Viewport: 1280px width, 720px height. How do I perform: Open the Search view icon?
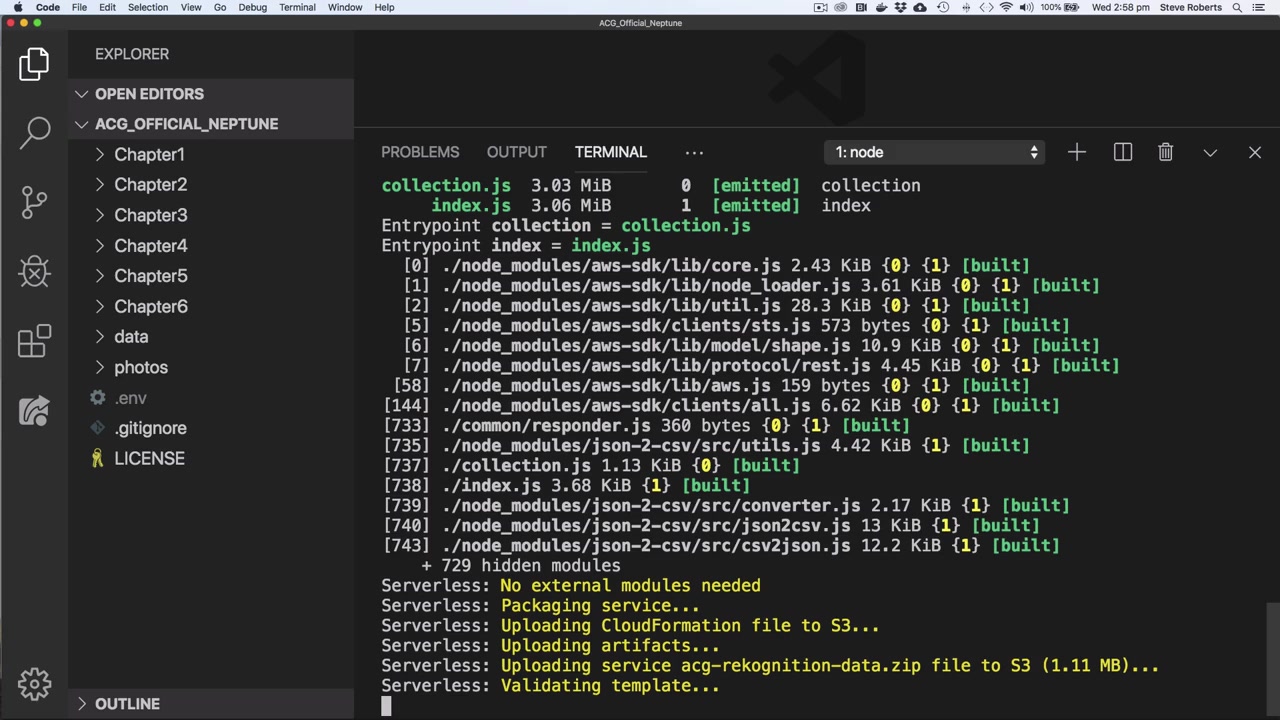click(34, 131)
